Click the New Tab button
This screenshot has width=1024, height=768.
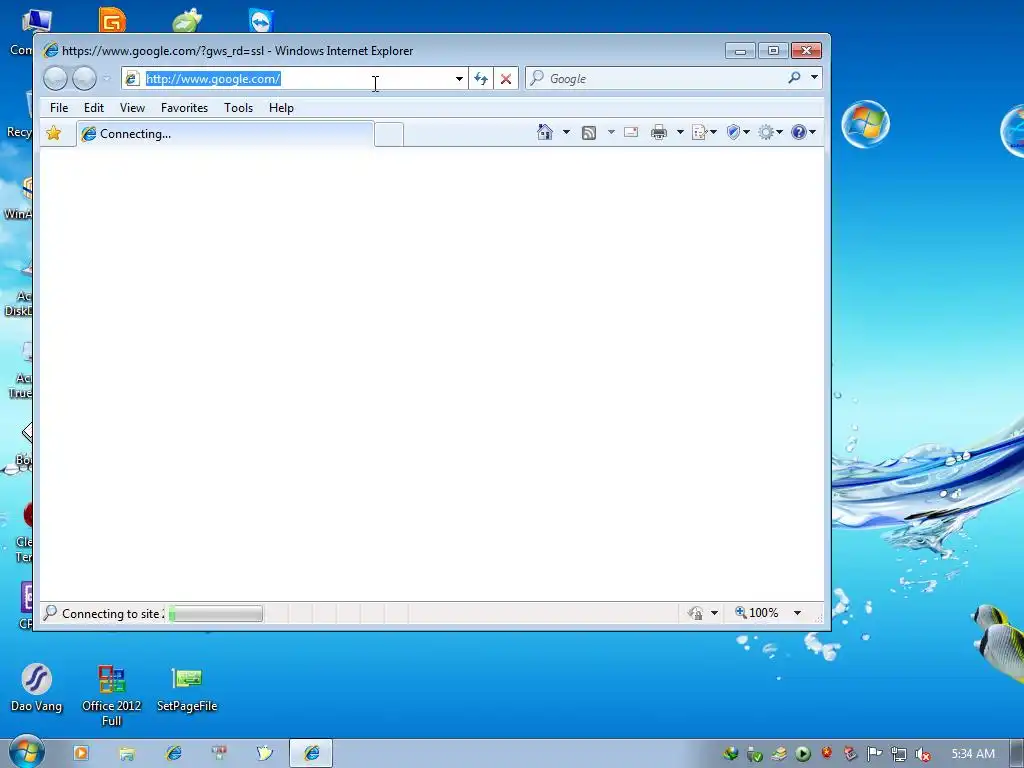tap(389, 135)
